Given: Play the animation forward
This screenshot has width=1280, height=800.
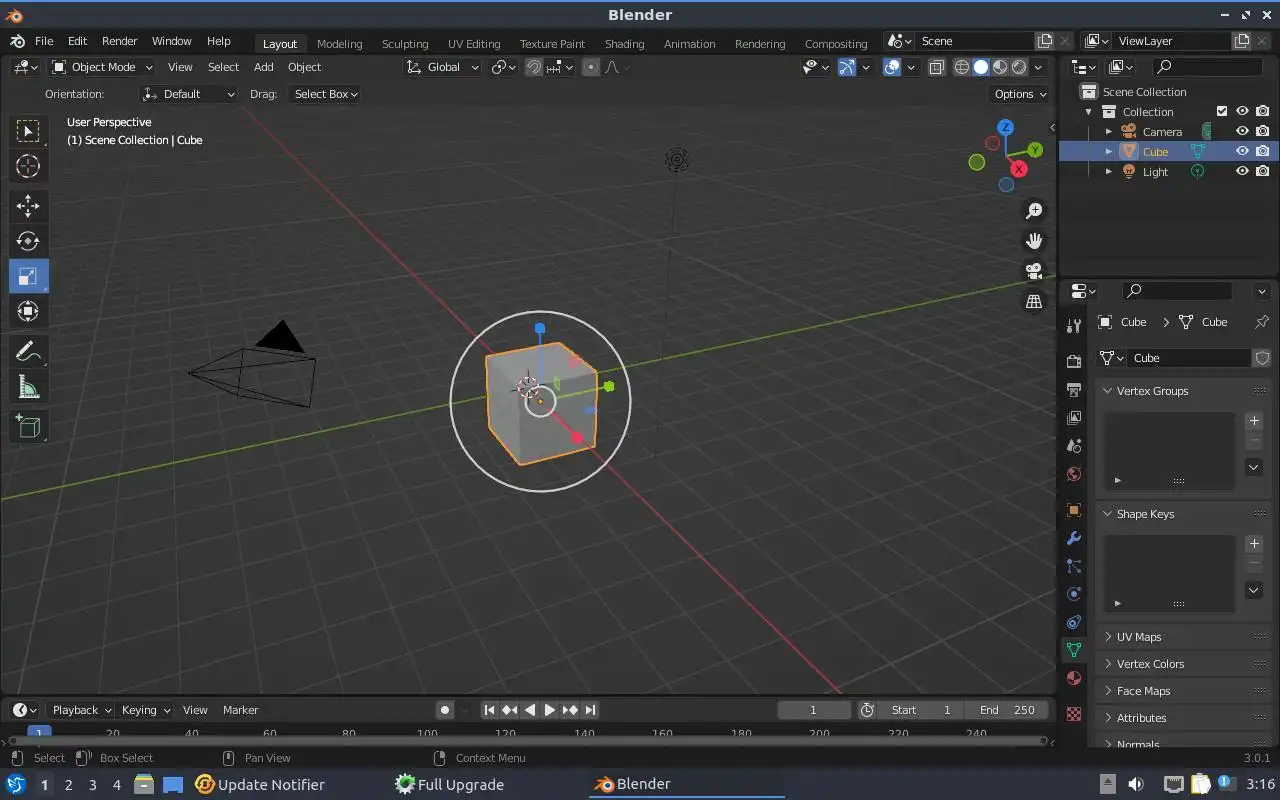Looking at the screenshot, I should pyautogui.click(x=549, y=710).
